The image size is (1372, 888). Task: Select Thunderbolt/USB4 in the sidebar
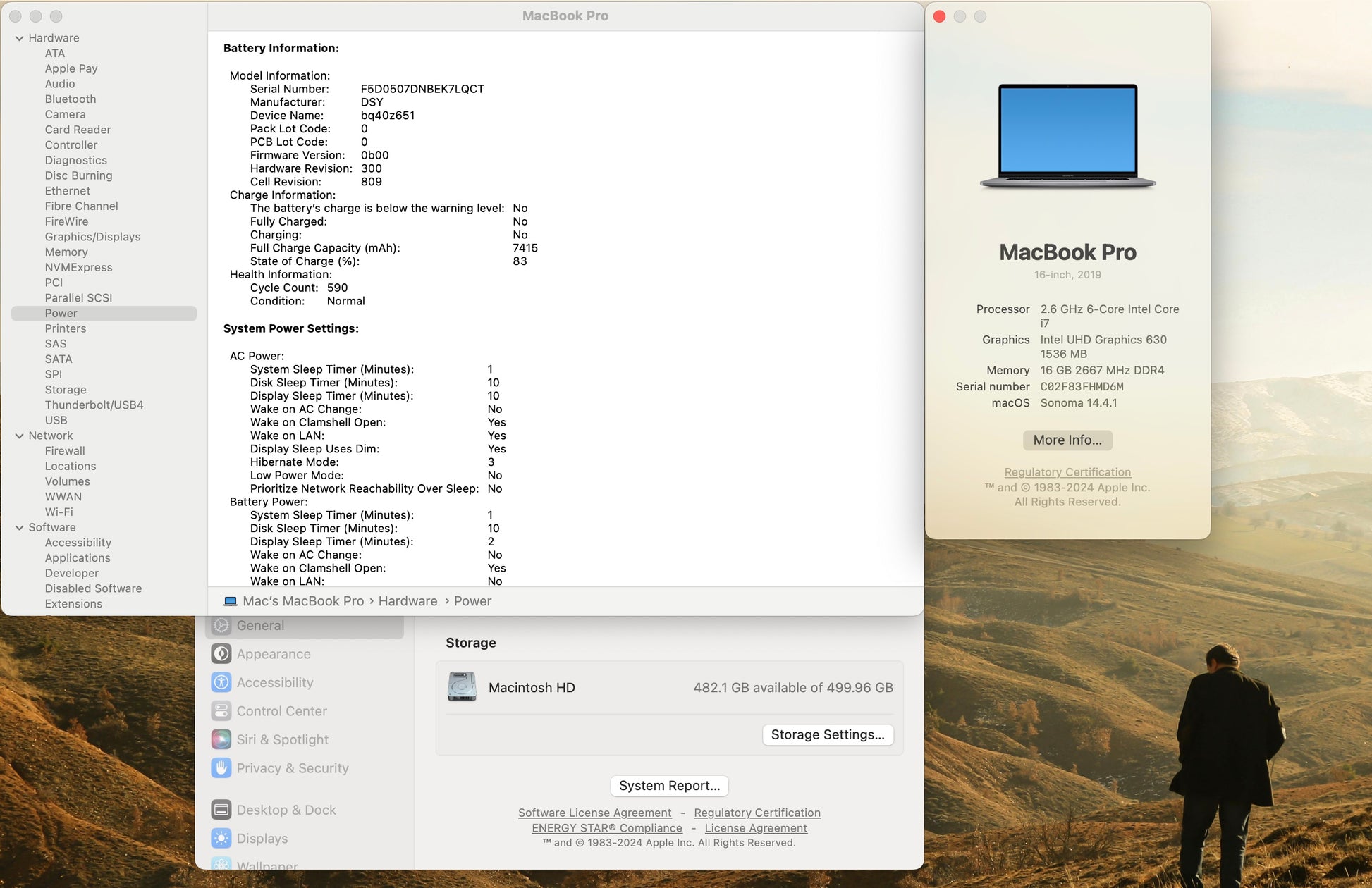[94, 405]
